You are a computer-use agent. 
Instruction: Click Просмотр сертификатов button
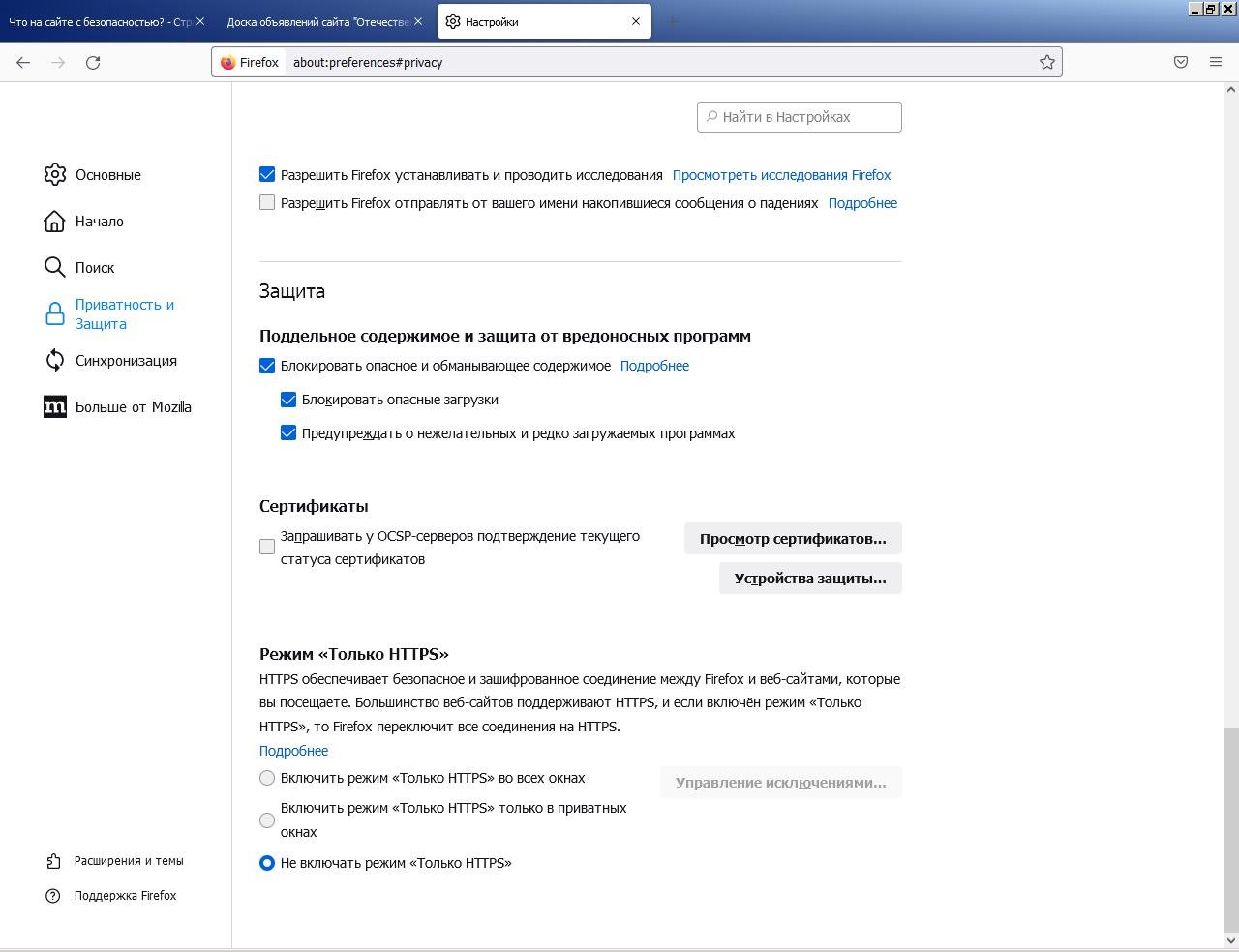tap(793, 539)
